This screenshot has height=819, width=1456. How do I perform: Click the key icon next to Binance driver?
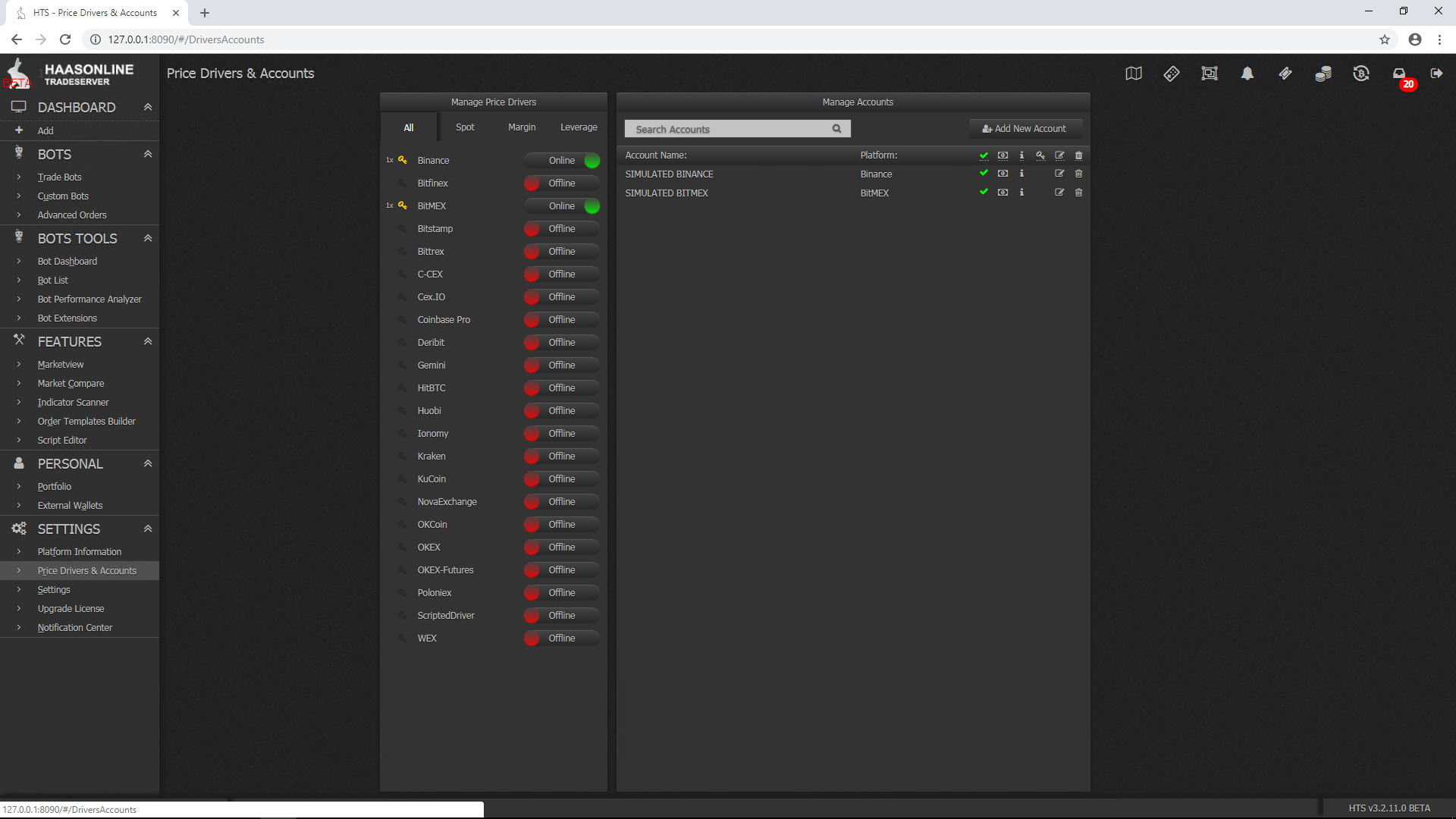403,160
